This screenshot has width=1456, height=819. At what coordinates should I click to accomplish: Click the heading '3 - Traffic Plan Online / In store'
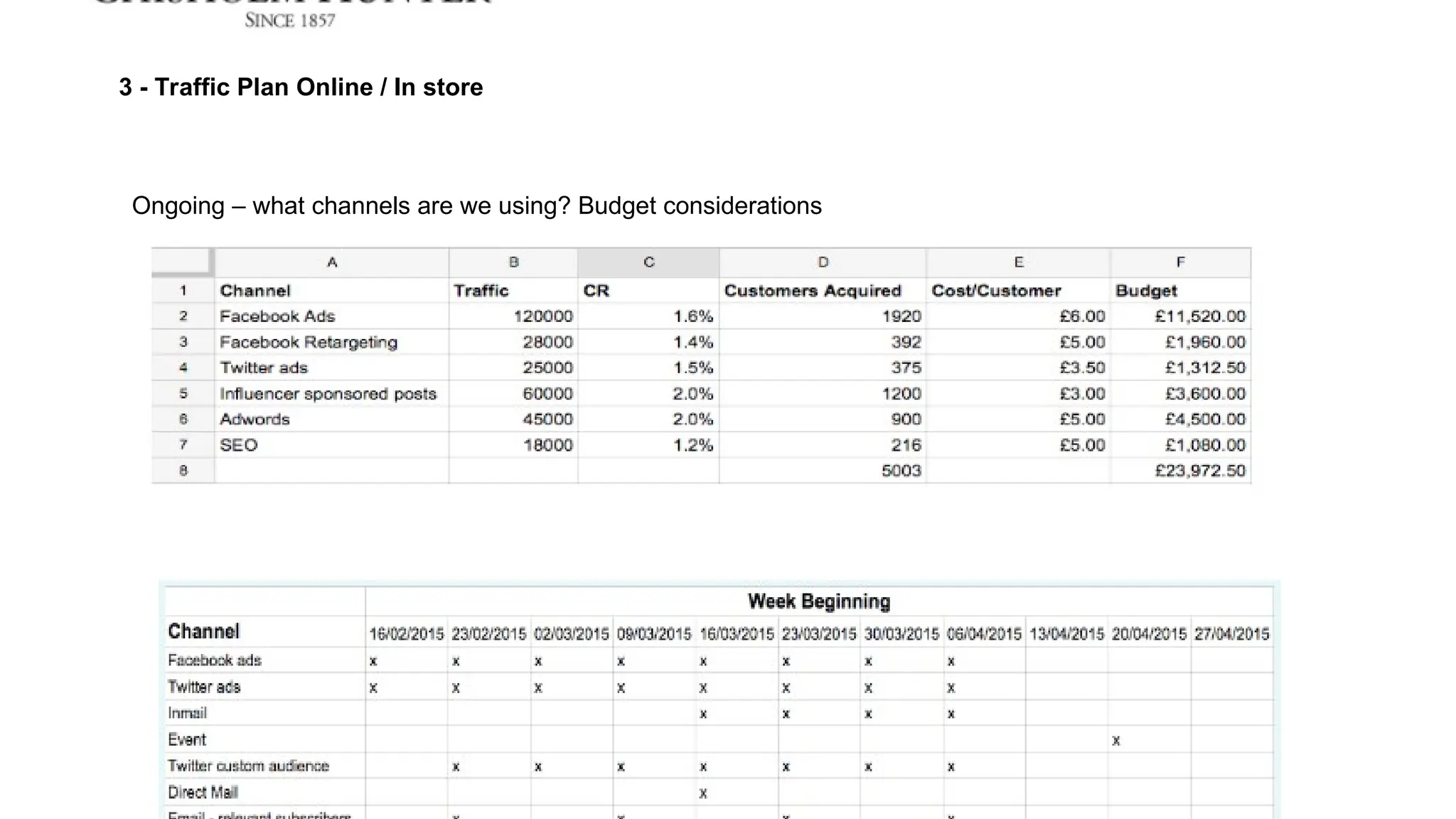301,87
